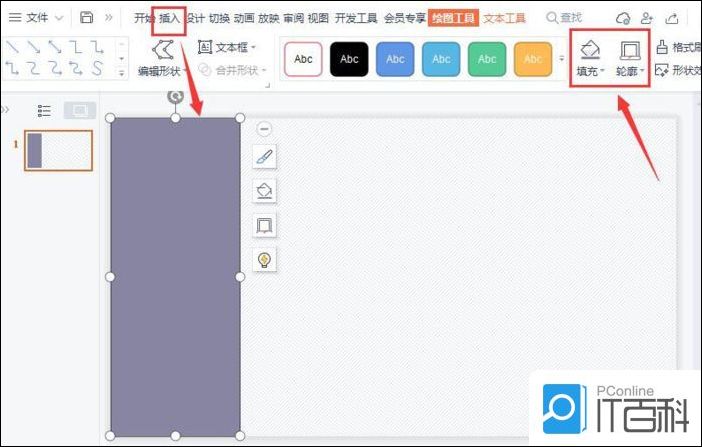The width and height of the screenshot is (702, 447).
Task: Open floating fill bucket tool
Action: pos(264,191)
